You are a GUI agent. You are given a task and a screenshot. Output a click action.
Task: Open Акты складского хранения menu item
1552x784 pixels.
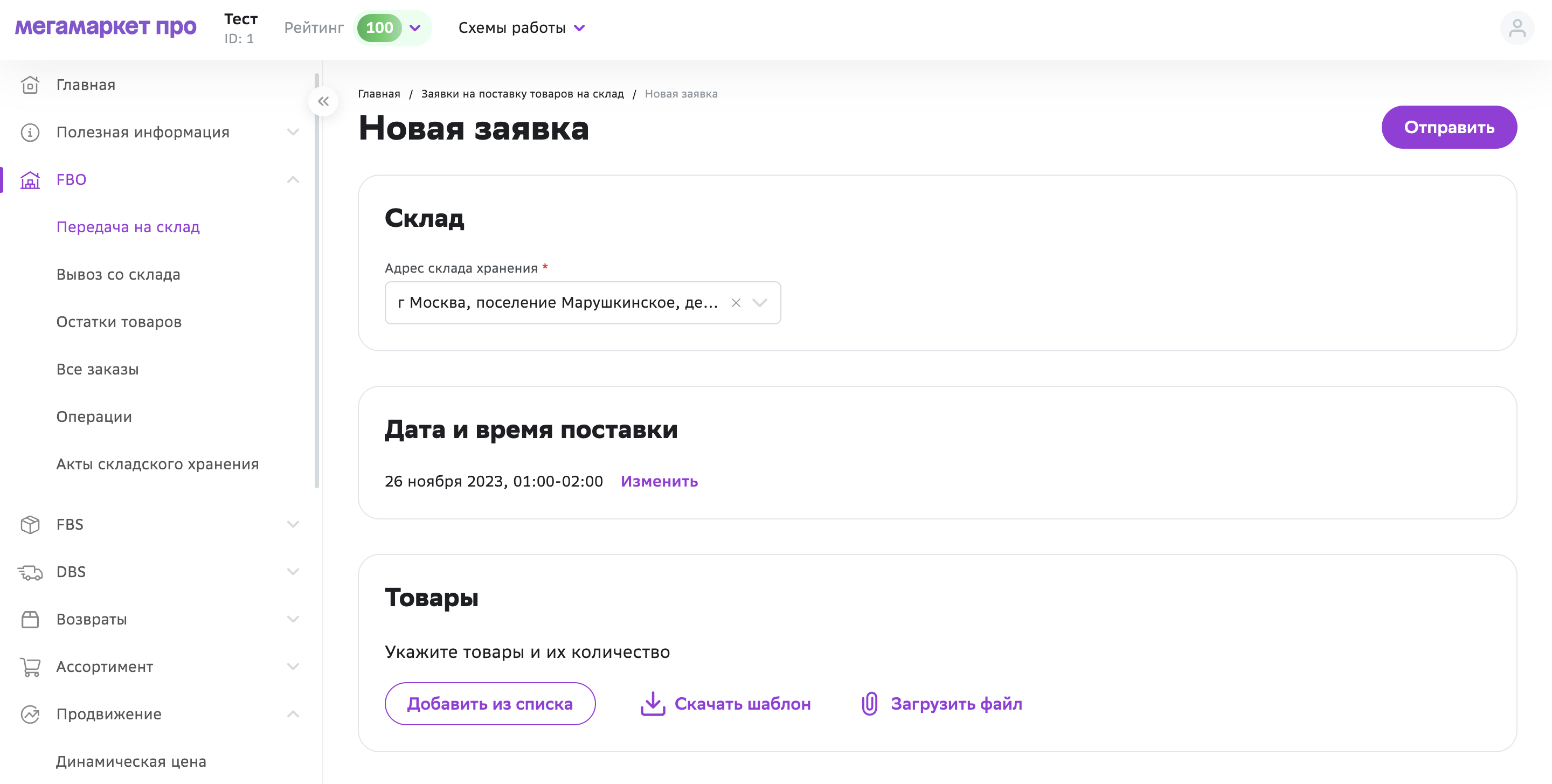tap(157, 464)
